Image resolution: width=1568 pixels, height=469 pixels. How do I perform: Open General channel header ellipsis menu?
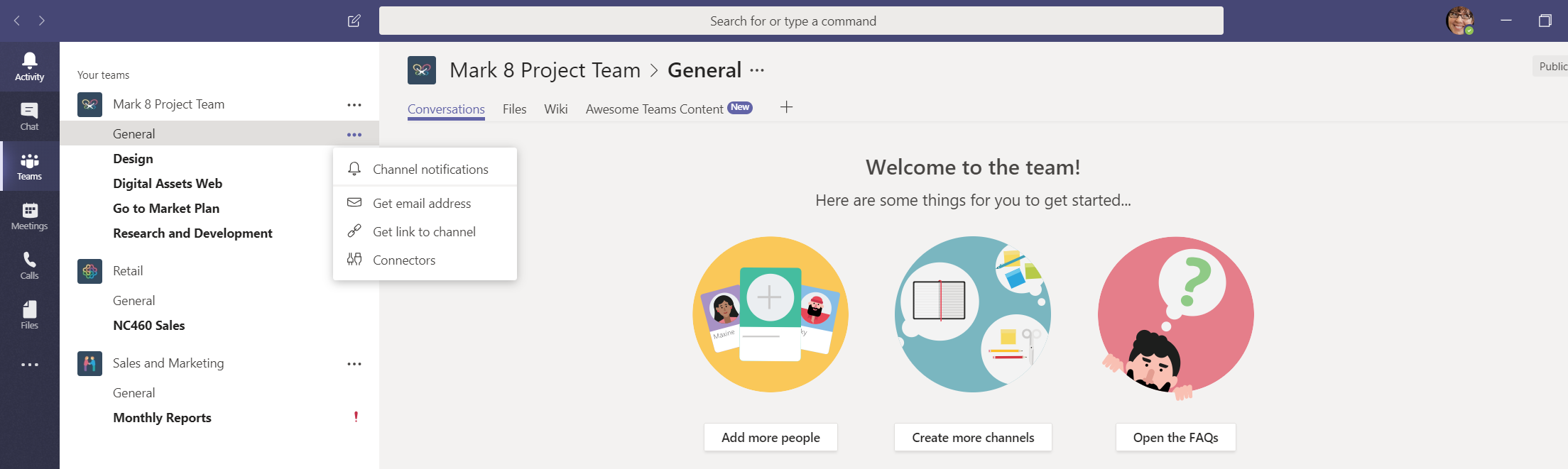click(758, 70)
